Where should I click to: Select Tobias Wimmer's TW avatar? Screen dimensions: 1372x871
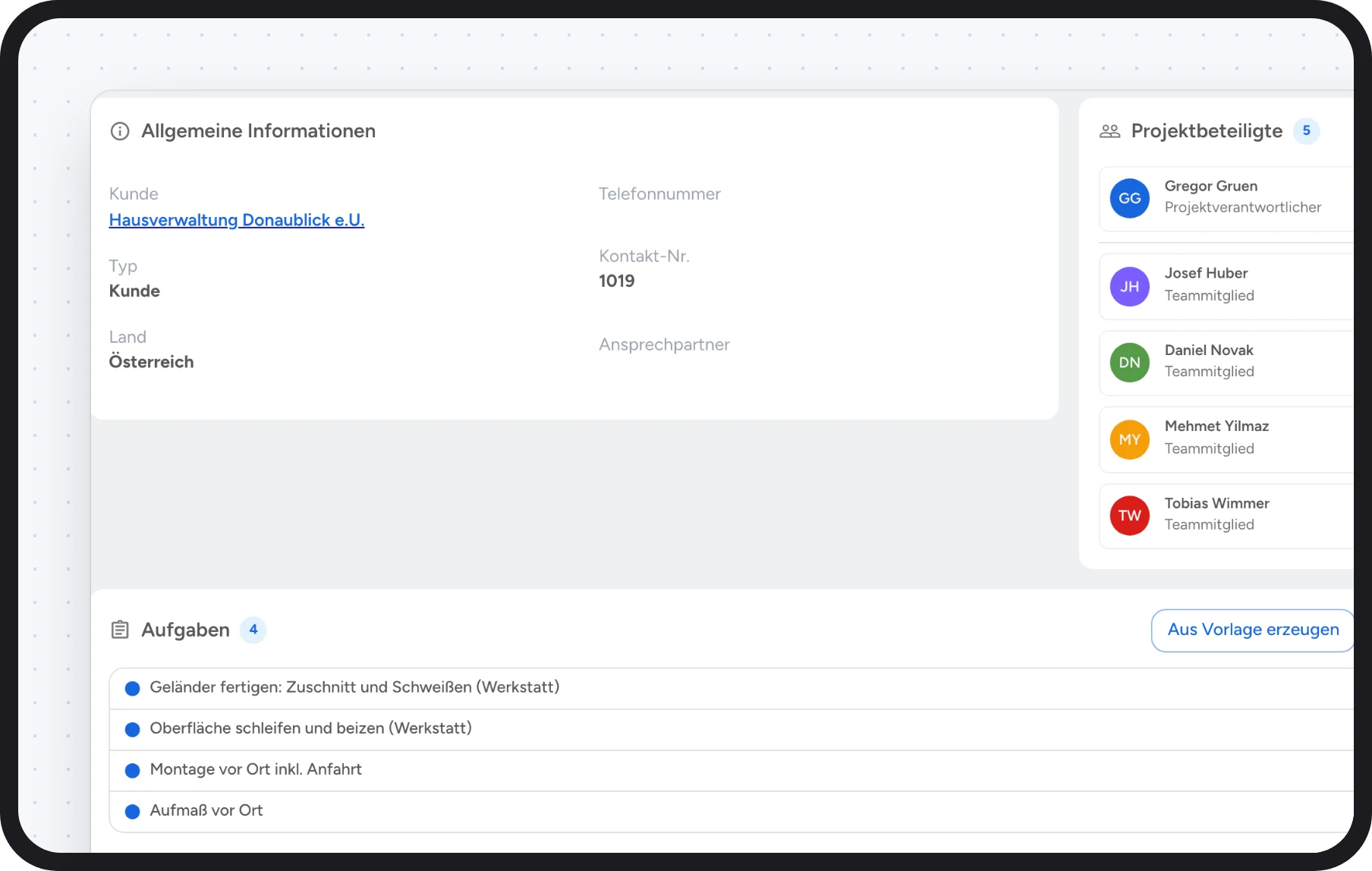(1129, 516)
